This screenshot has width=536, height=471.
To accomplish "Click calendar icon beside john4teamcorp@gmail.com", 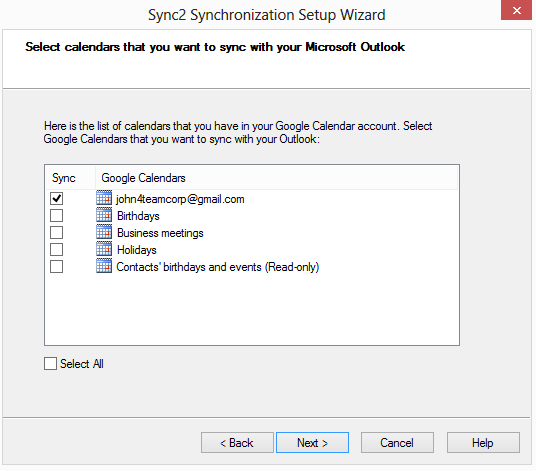I will pyautogui.click(x=104, y=198).
